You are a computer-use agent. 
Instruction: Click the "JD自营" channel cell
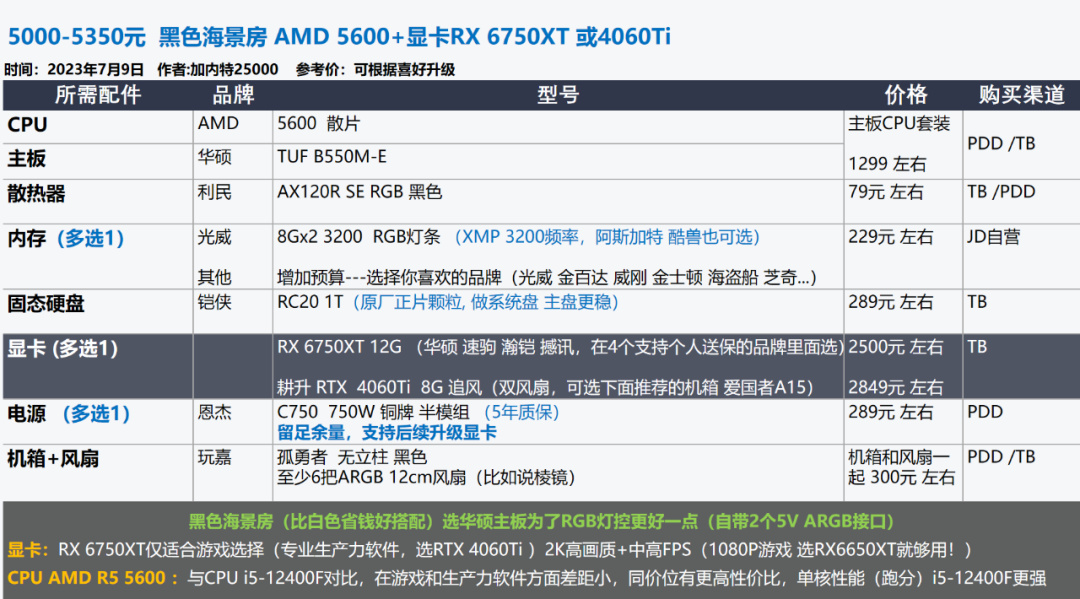(x=993, y=237)
